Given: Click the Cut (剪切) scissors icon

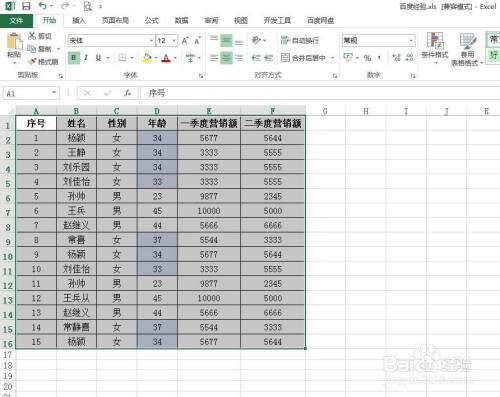Looking at the screenshot, I should point(32,36).
